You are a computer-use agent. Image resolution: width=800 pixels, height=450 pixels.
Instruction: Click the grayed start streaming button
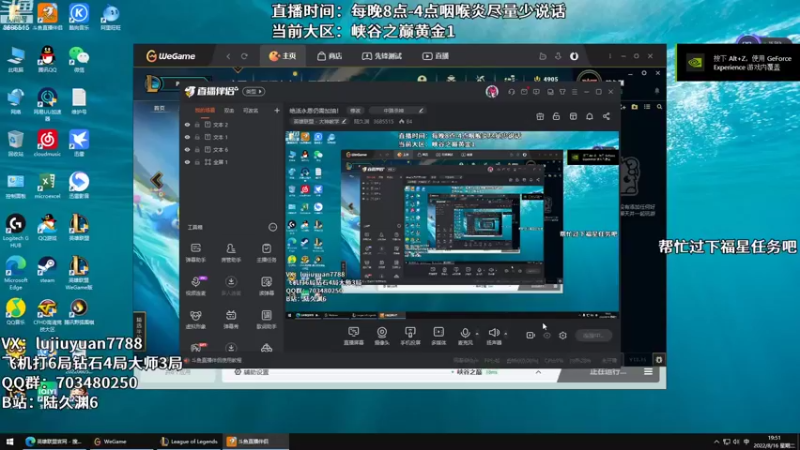(x=593, y=335)
